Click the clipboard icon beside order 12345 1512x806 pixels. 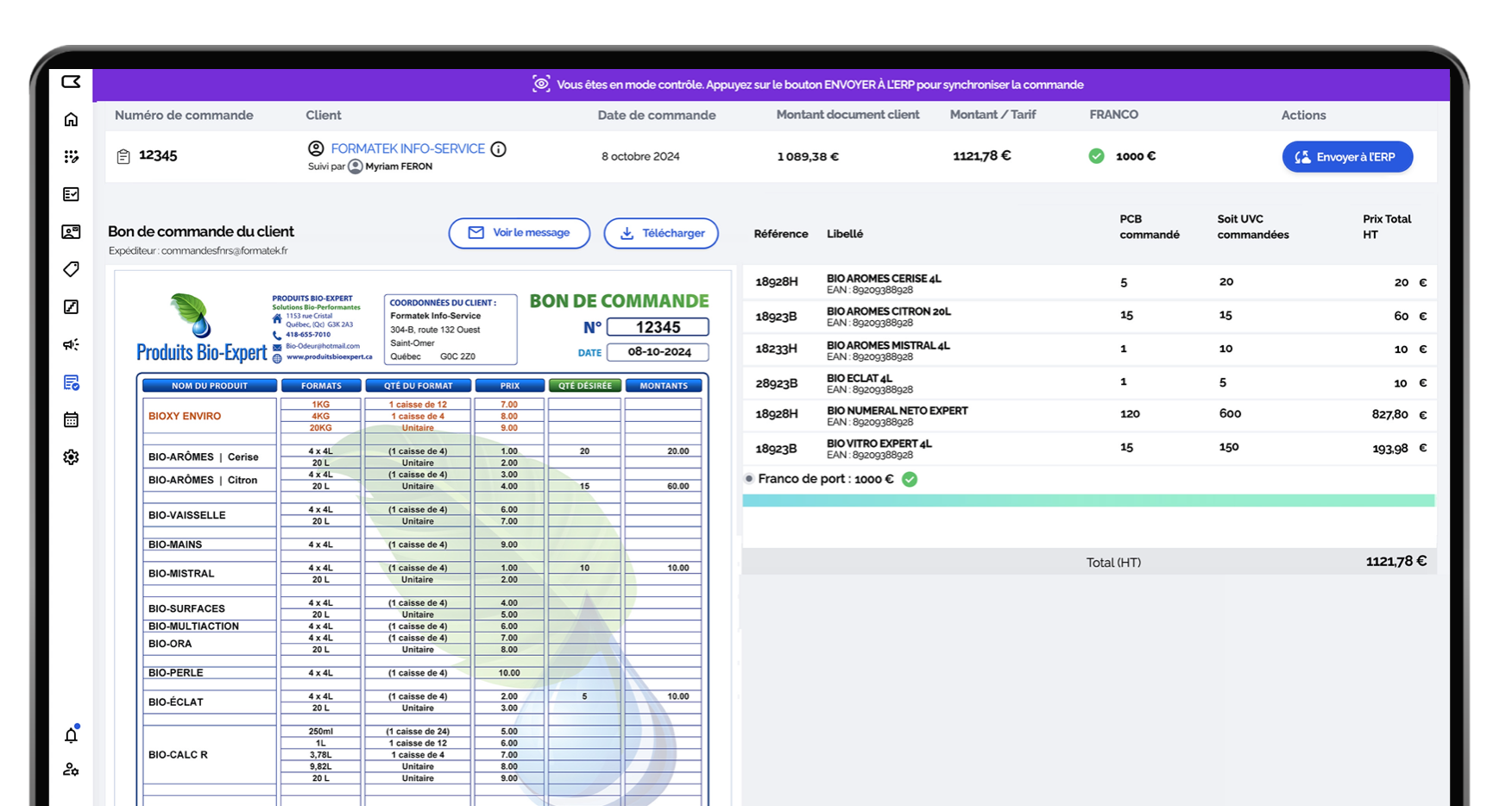pyautogui.click(x=123, y=156)
